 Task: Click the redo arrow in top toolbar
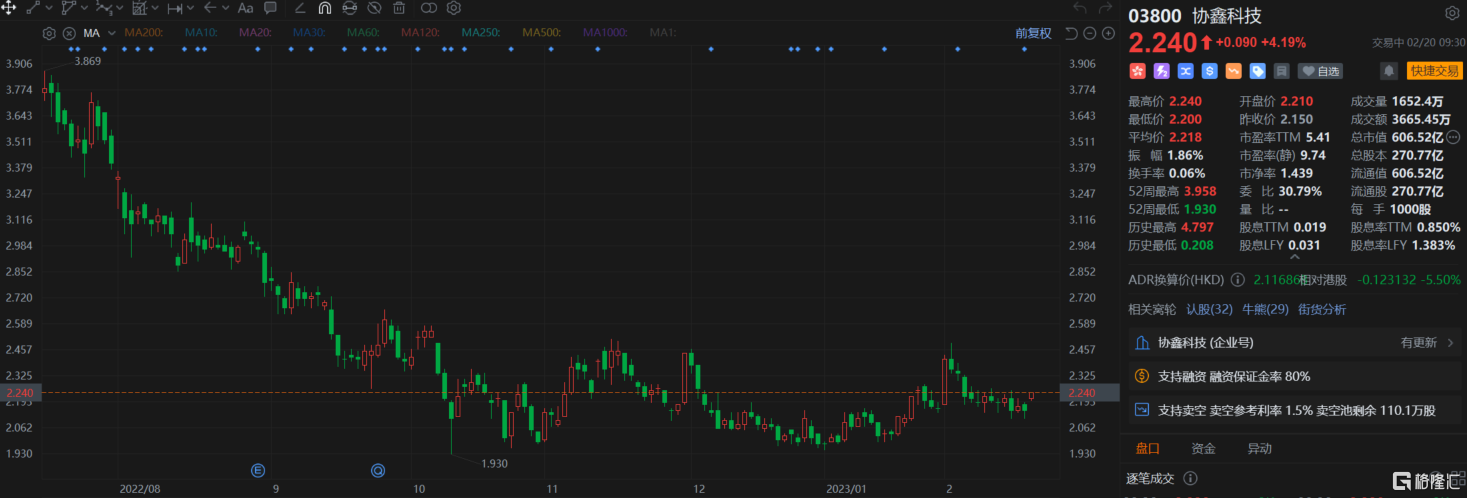tap(1105, 8)
